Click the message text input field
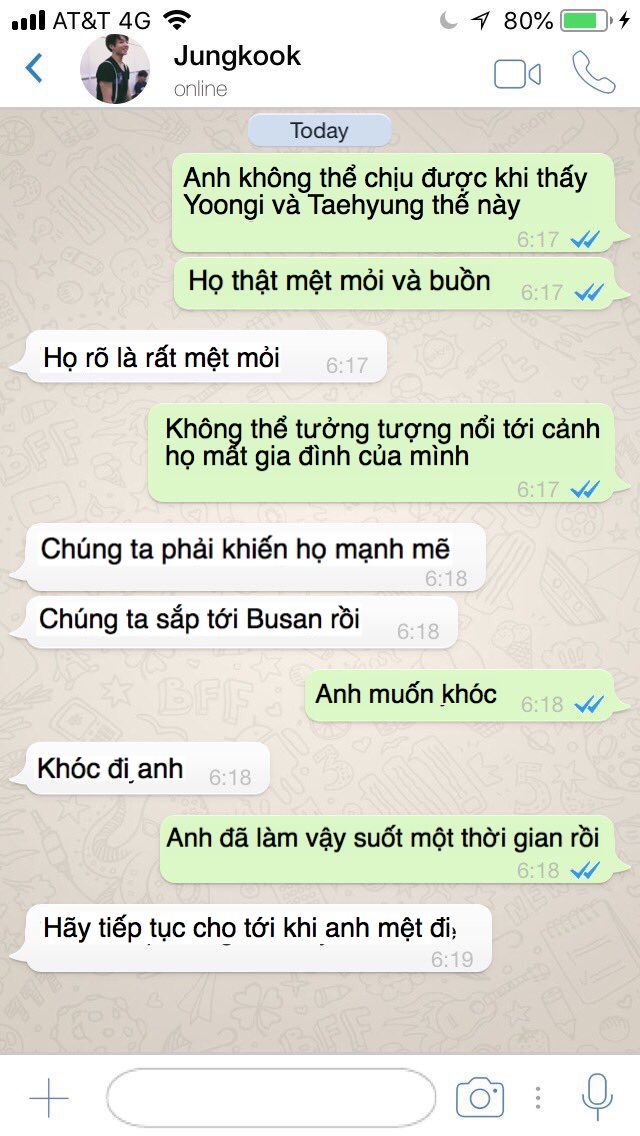Viewport: 640px width, 1136px height. point(271,1097)
